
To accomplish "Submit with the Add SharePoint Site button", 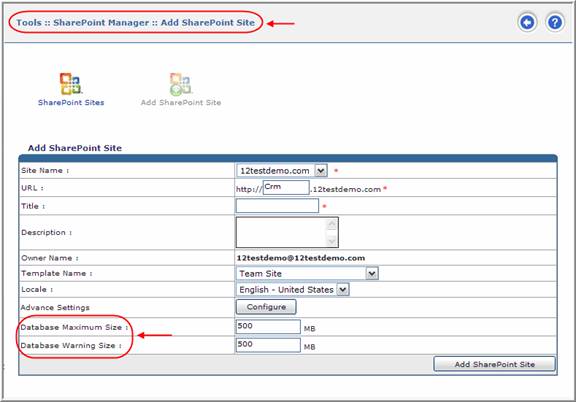I will pyautogui.click(x=494, y=364).
